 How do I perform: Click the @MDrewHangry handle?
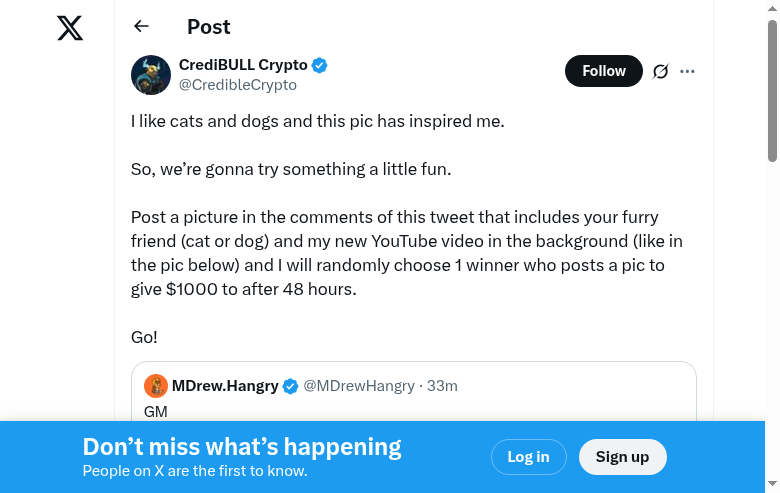coord(359,386)
